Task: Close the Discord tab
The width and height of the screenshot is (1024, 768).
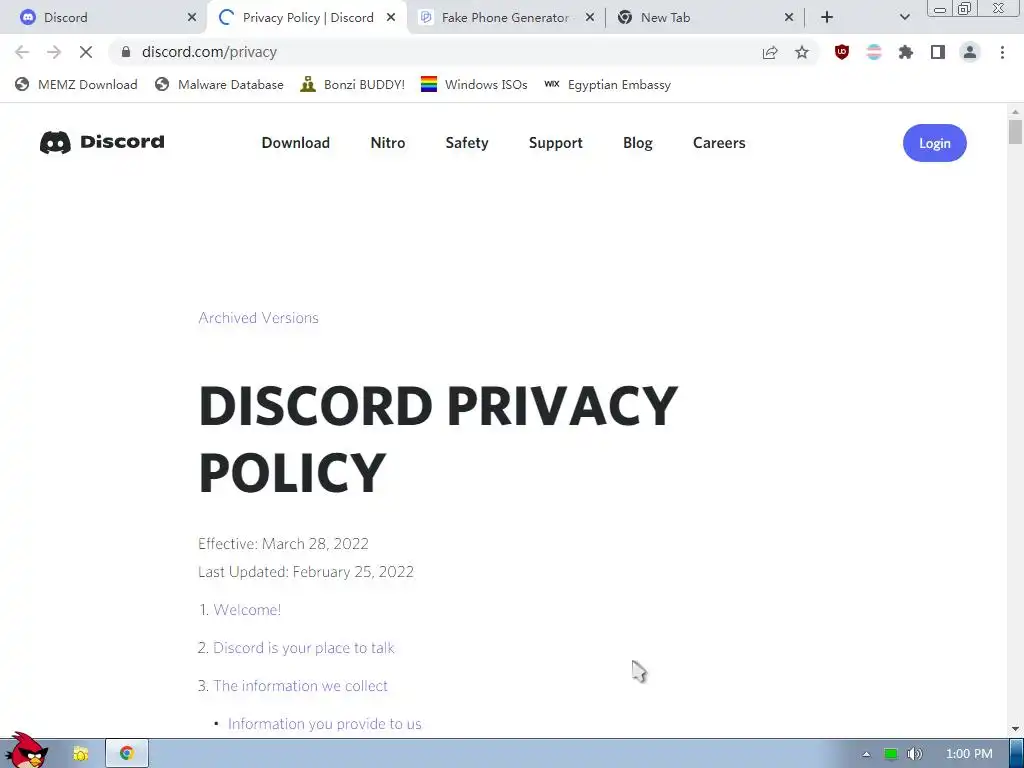Action: [192, 18]
